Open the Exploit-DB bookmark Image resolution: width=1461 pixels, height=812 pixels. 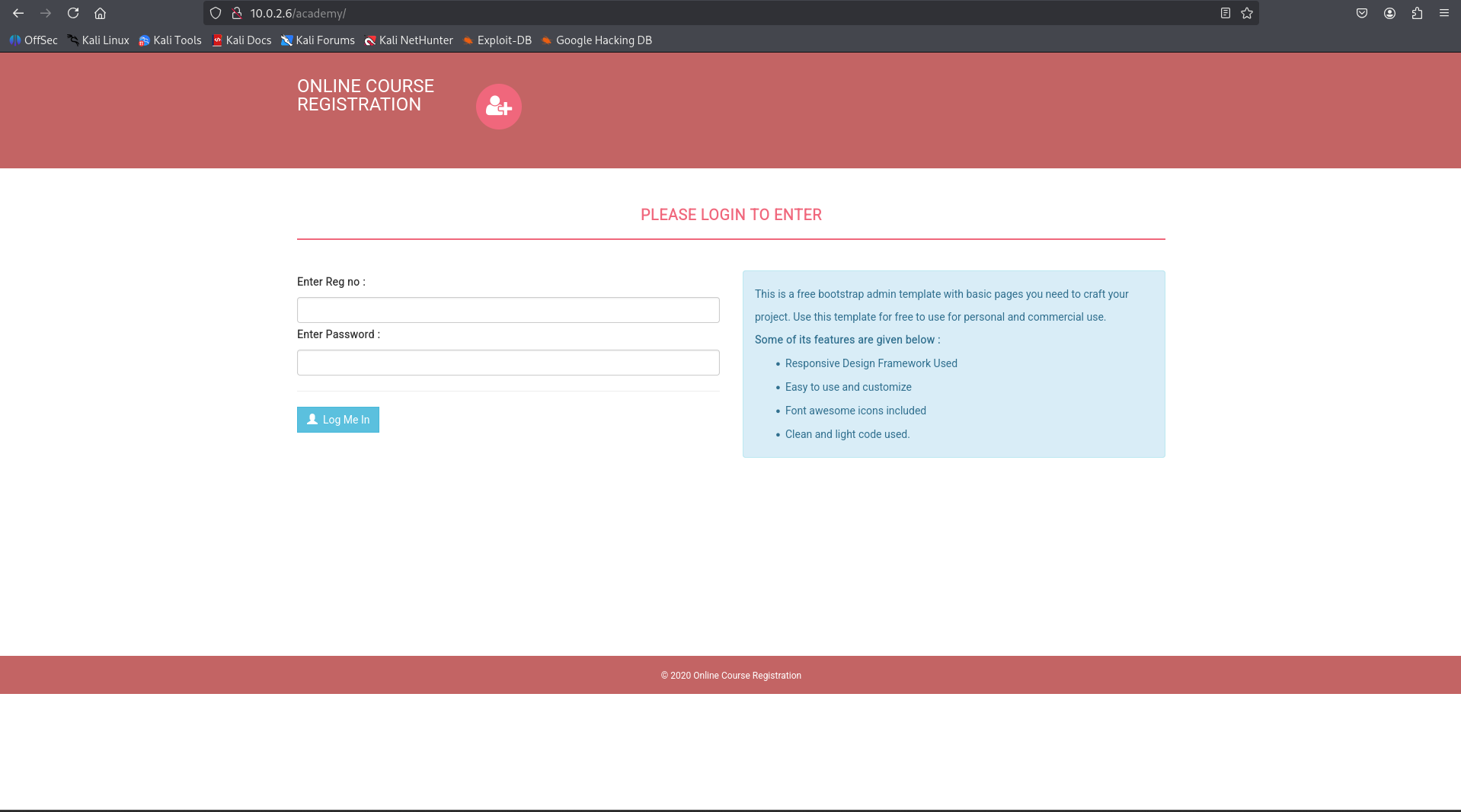(497, 40)
